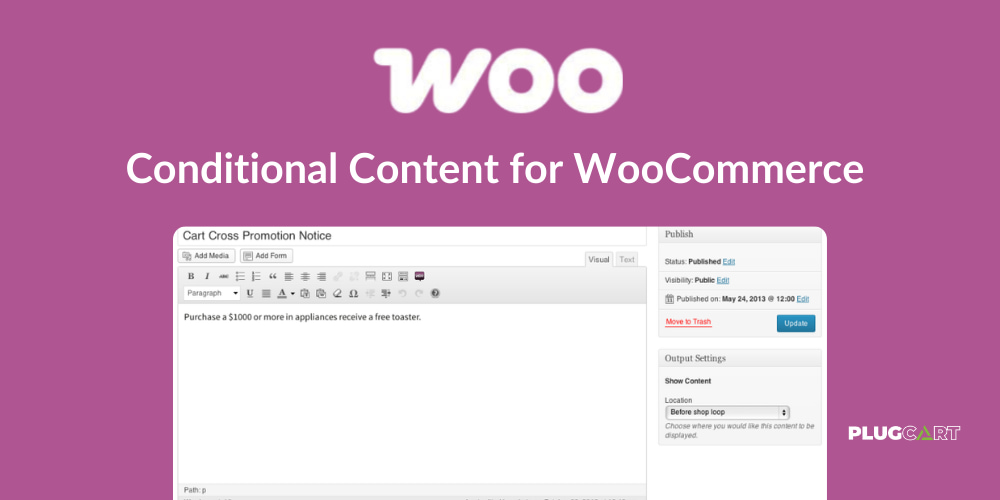Screen dimensions: 1000x500
Task: Click the indent icon
Action: click(x=386, y=293)
